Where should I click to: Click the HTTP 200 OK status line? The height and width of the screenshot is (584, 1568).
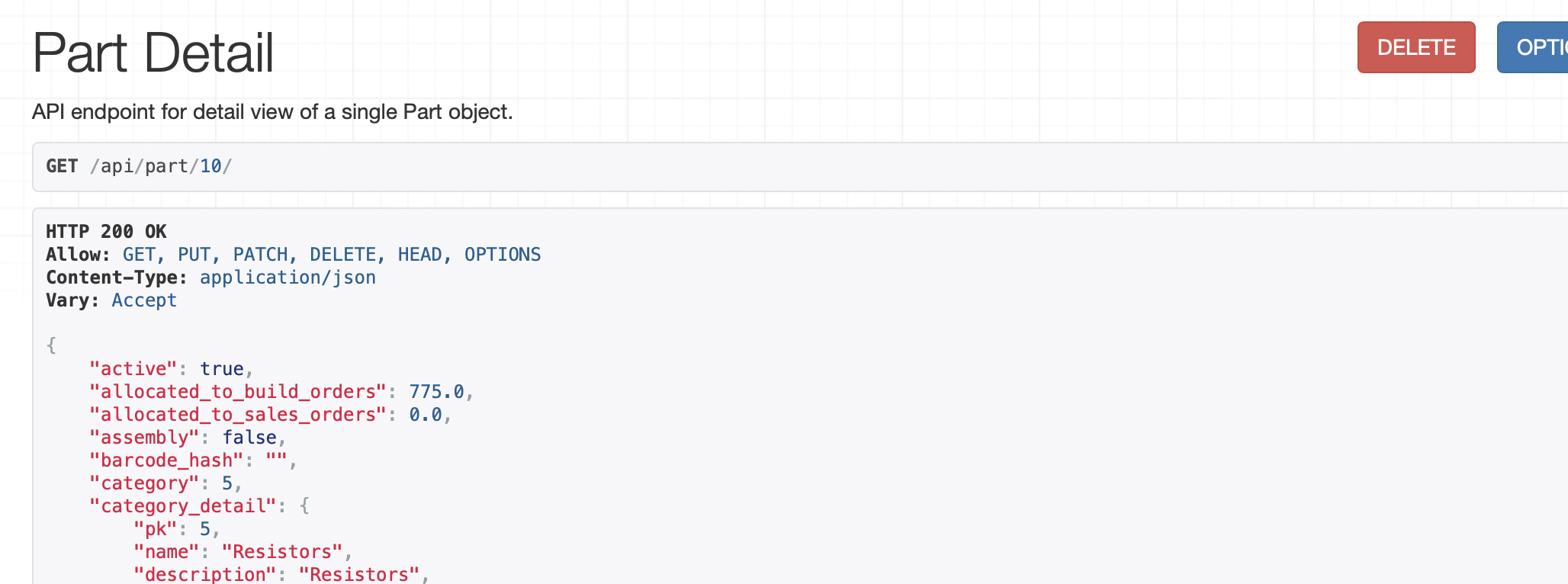pyautogui.click(x=104, y=231)
